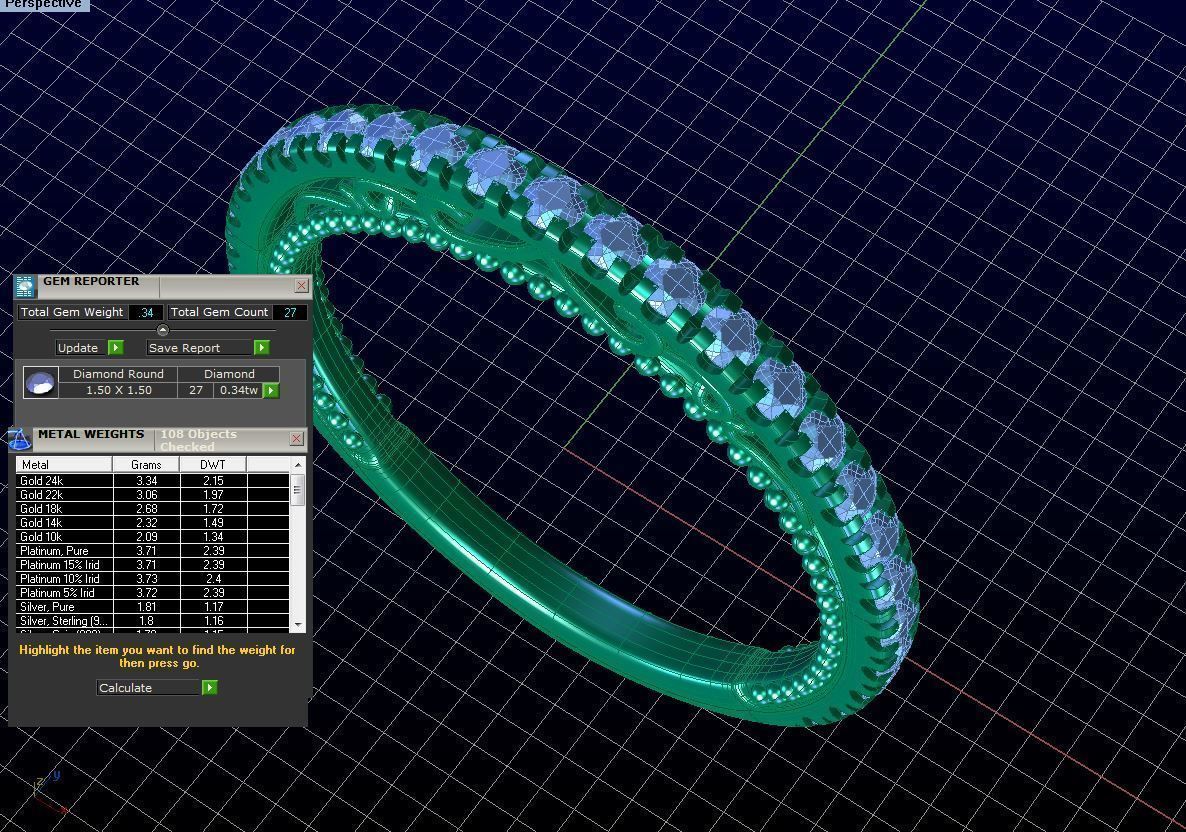Screen dimensions: 1186x832
Task: Select the Platinum, Pure row
Action: pos(153,551)
